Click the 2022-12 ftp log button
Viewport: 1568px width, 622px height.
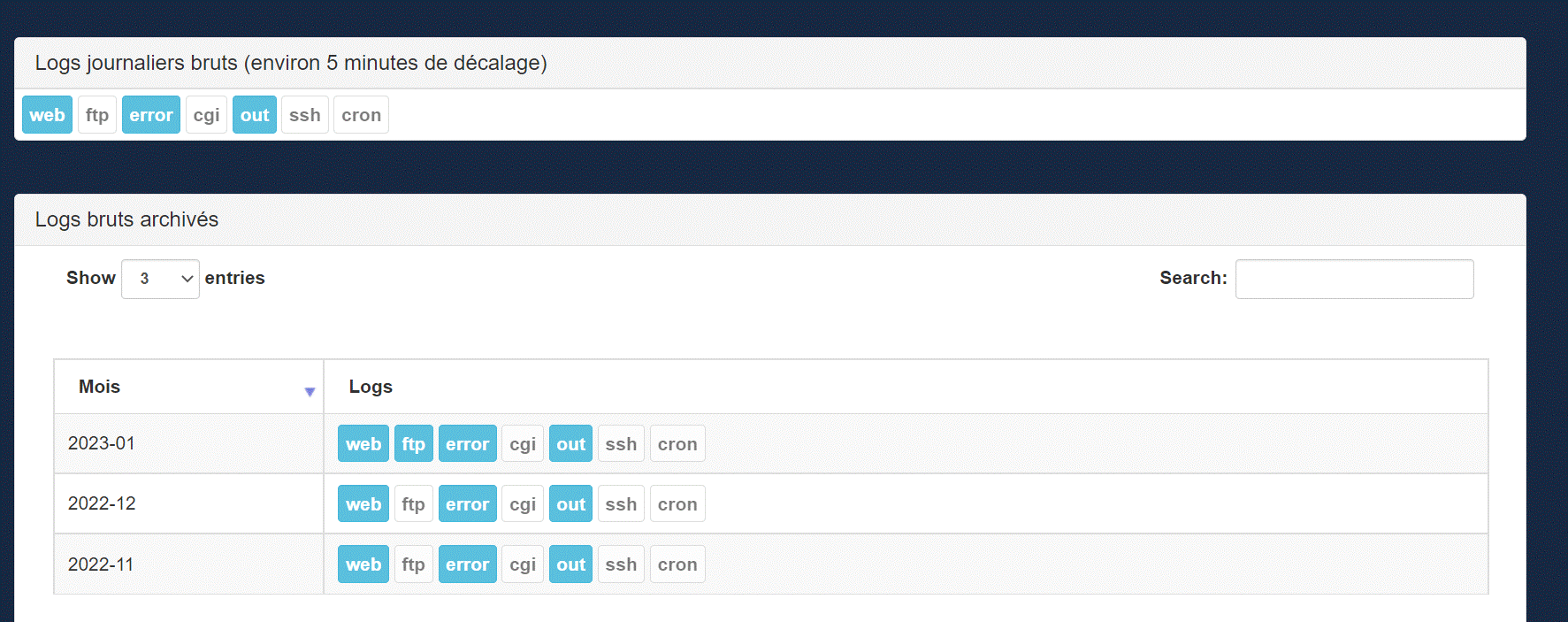coord(413,504)
